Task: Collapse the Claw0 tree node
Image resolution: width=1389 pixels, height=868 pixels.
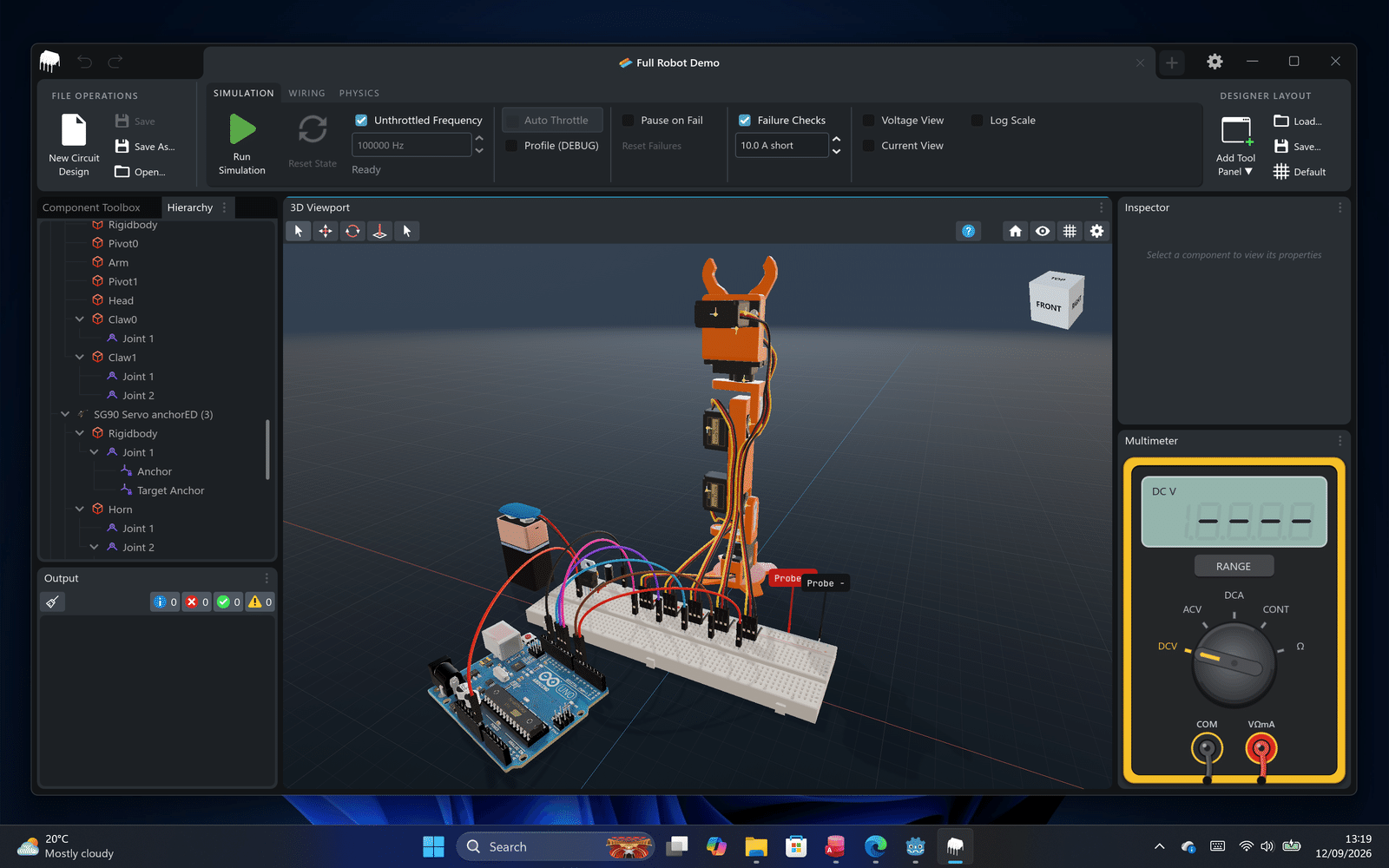Action: coord(80,319)
